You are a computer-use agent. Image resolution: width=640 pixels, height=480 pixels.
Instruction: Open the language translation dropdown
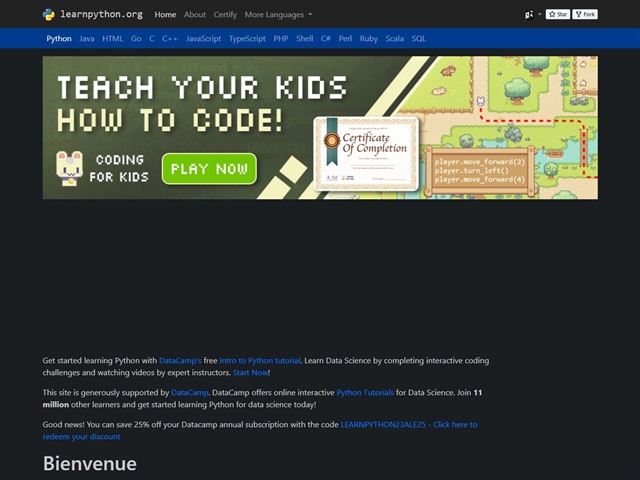coord(531,15)
